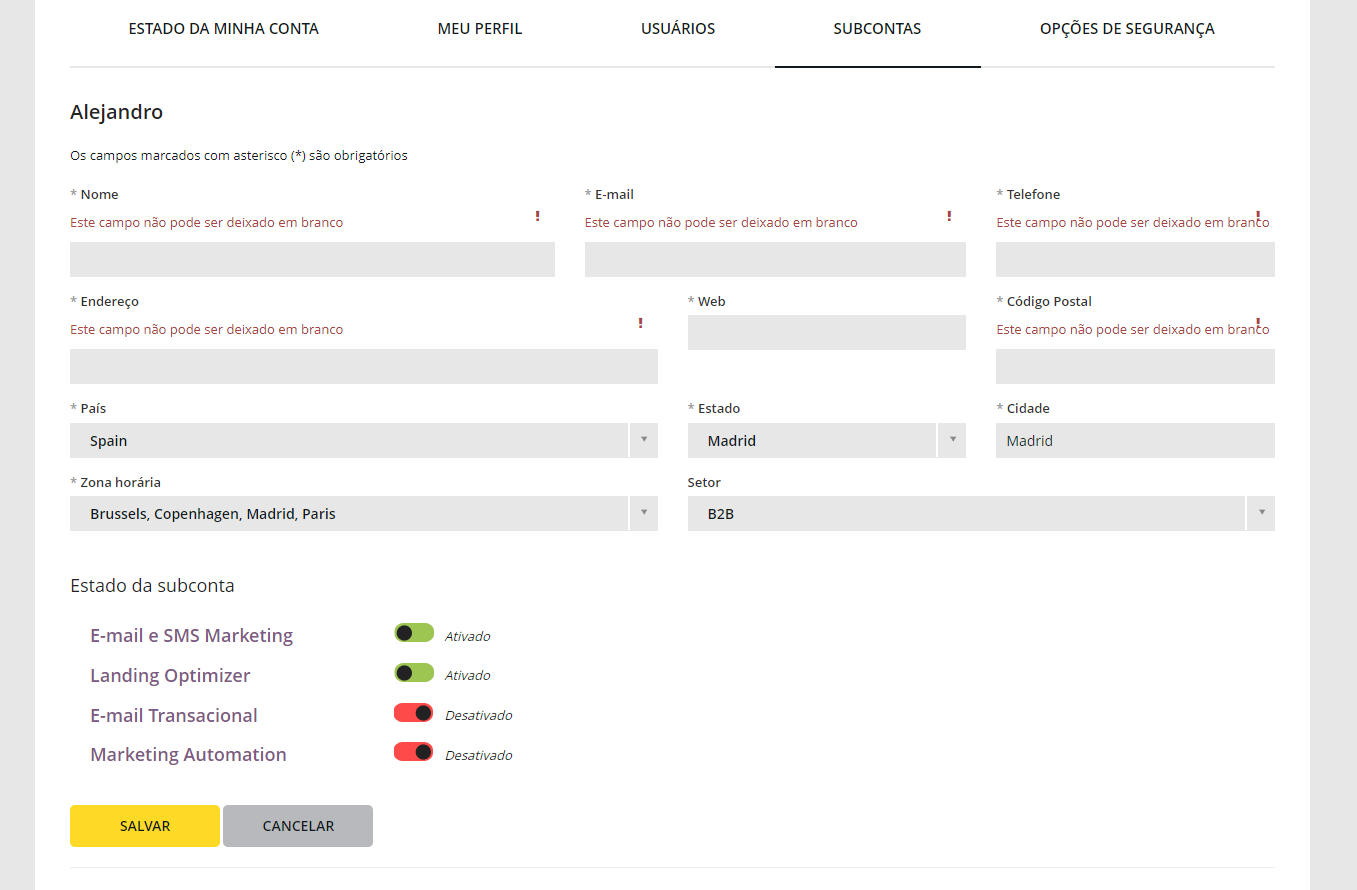
Task: Go to the Estado da Minha Conta tab
Action: [x=224, y=29]
